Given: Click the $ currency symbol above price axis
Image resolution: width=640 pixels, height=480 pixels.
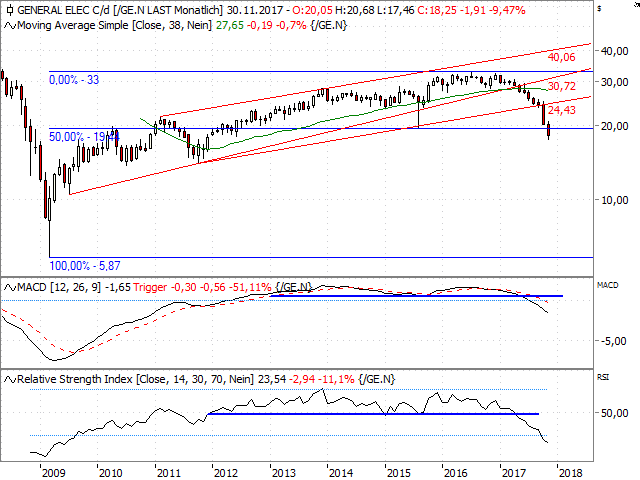Looking at the screenshot, I should 598,8.
